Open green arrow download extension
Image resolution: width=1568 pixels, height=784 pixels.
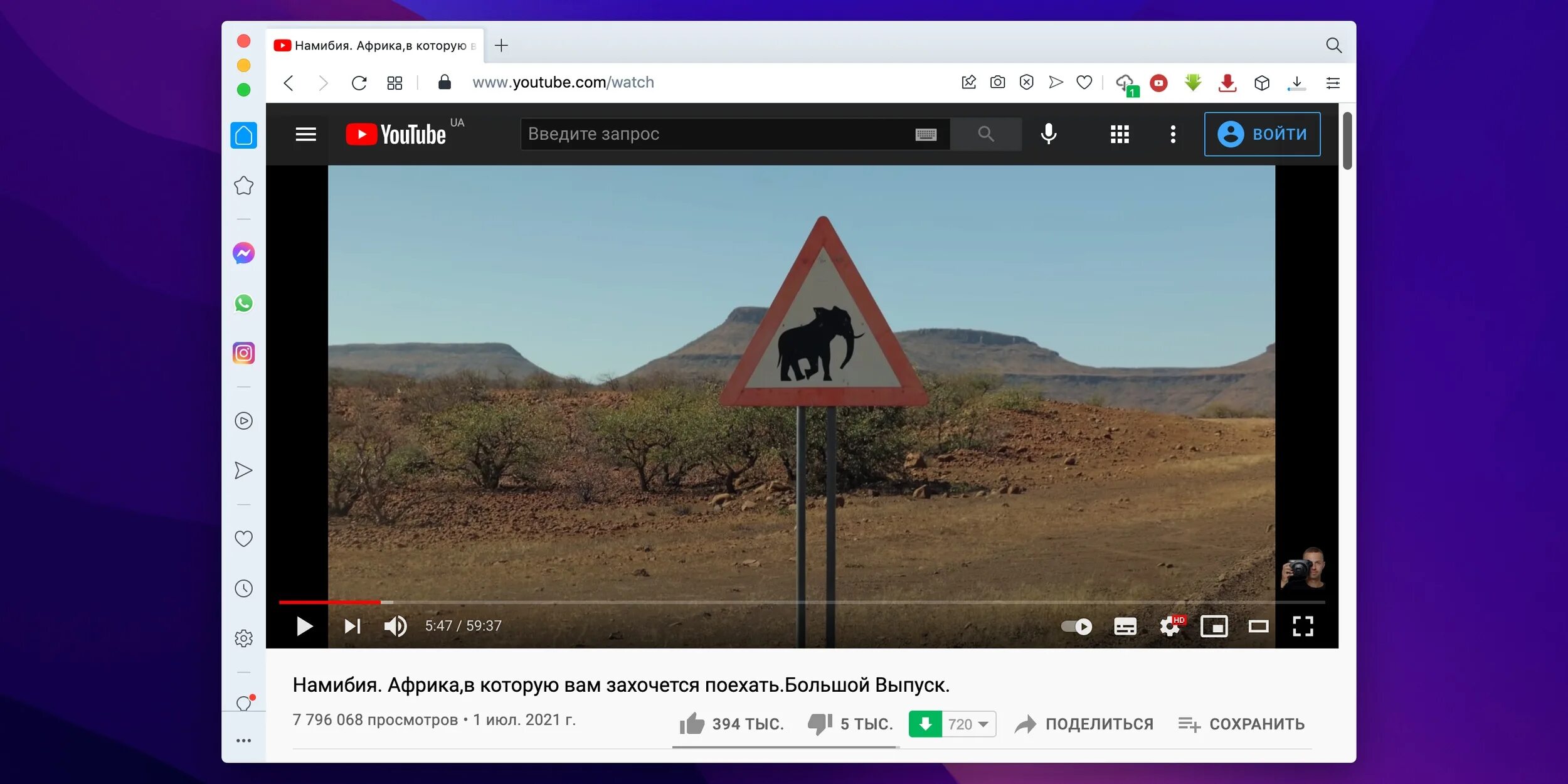[1193, 82]
